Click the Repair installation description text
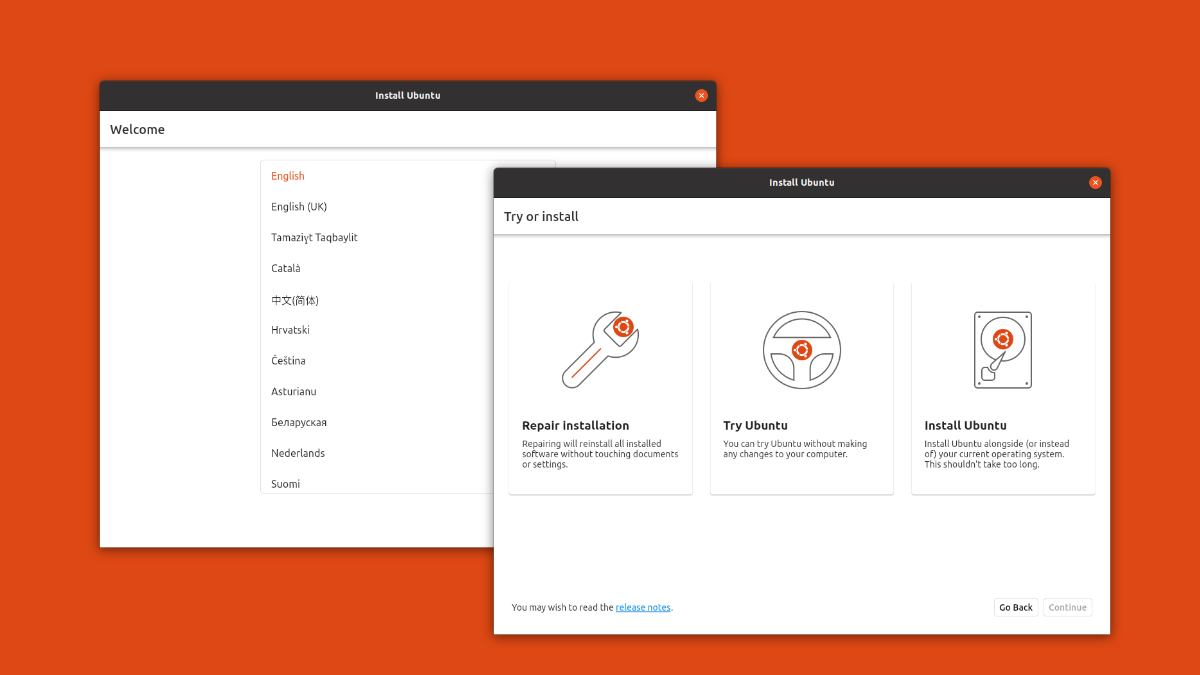This screenshot has height=675, width=1200. [600, 454]
